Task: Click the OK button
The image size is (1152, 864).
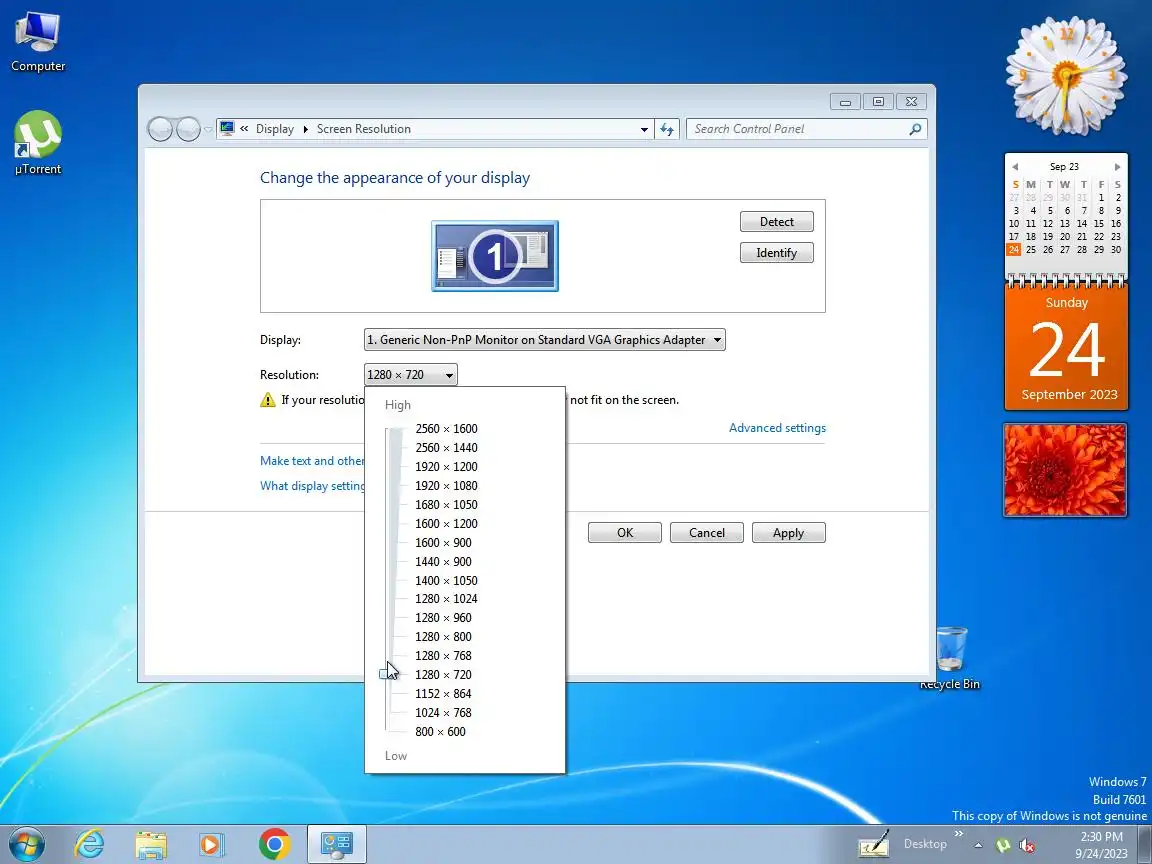Action: [624, 533]
